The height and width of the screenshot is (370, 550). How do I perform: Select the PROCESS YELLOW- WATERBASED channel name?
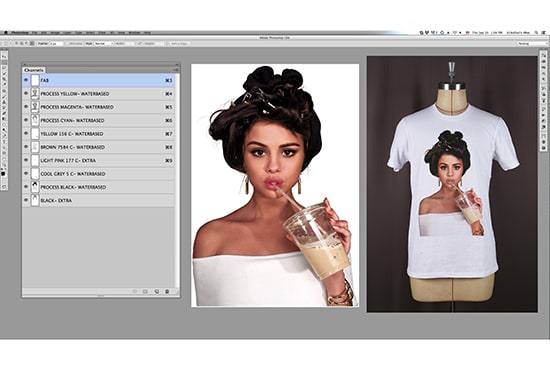coord(75,94)
